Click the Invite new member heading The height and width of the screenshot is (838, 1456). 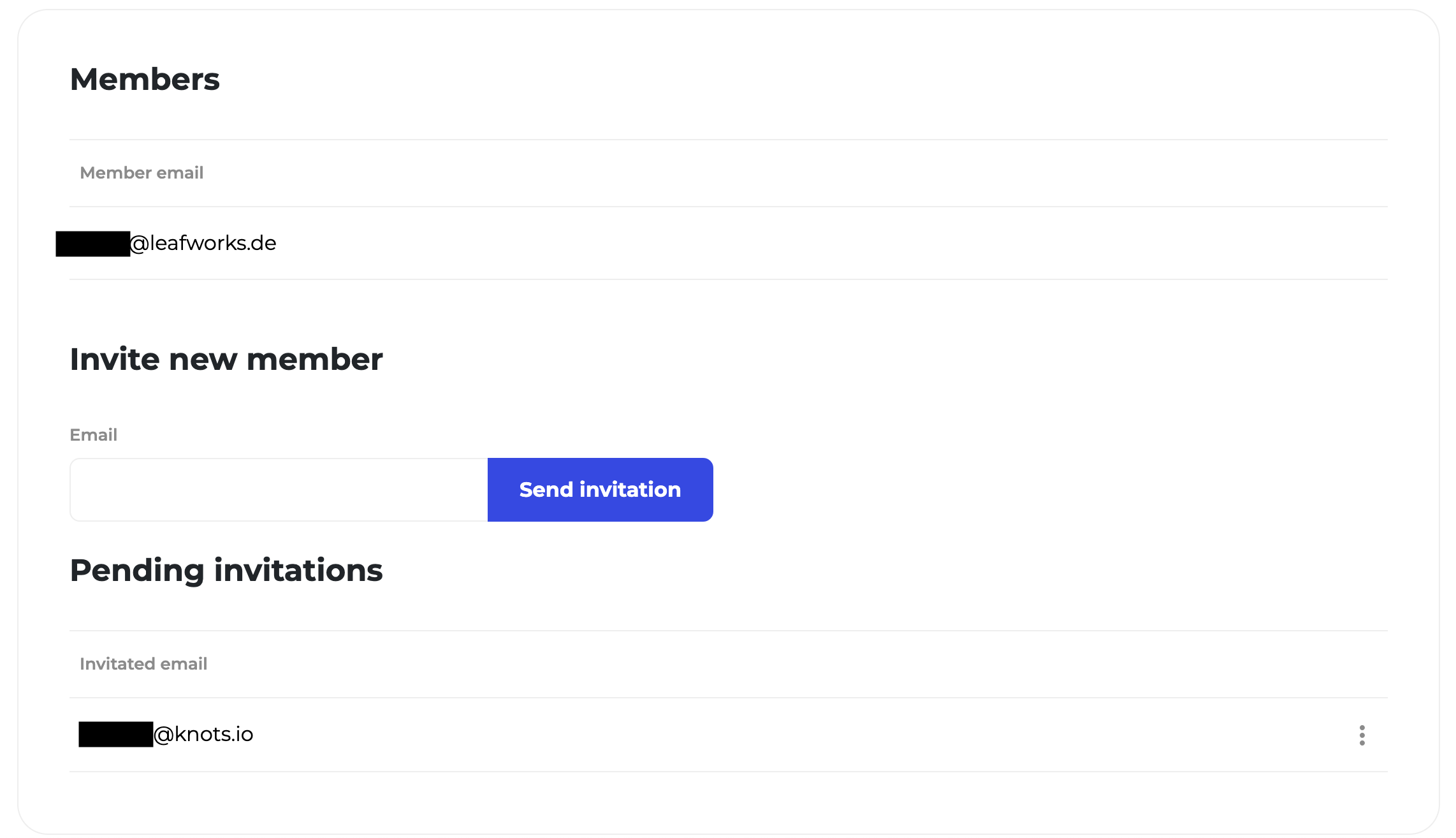click(x=226, y=359)
